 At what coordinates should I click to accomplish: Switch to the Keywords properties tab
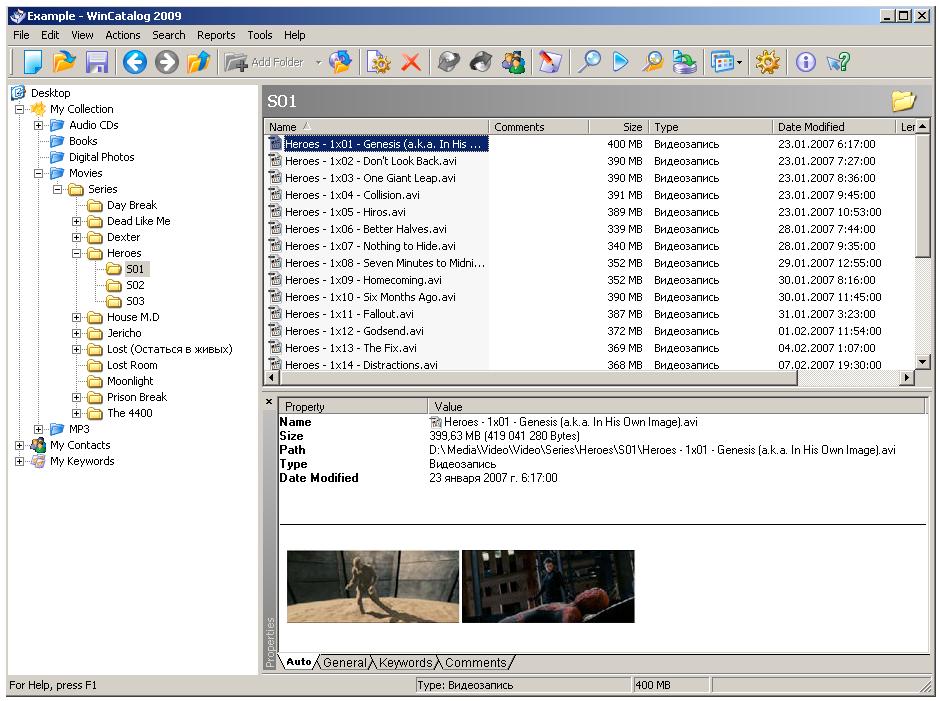click(405, 663)
